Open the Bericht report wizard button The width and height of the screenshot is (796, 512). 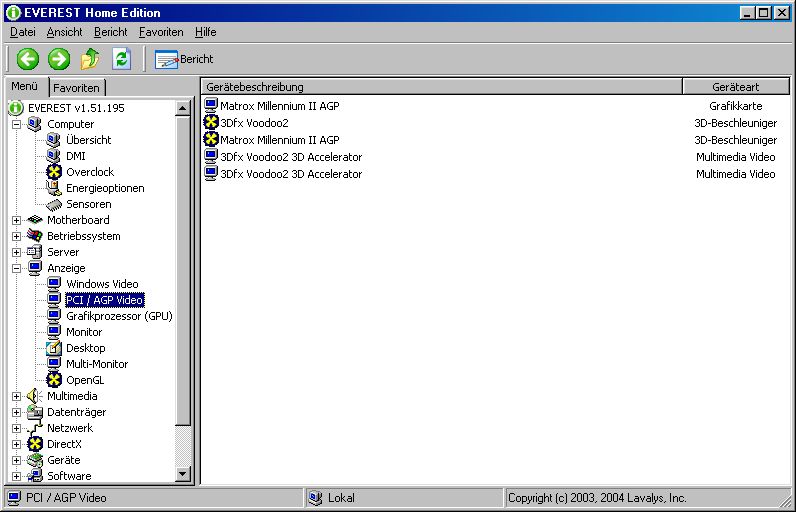(184, 59)
